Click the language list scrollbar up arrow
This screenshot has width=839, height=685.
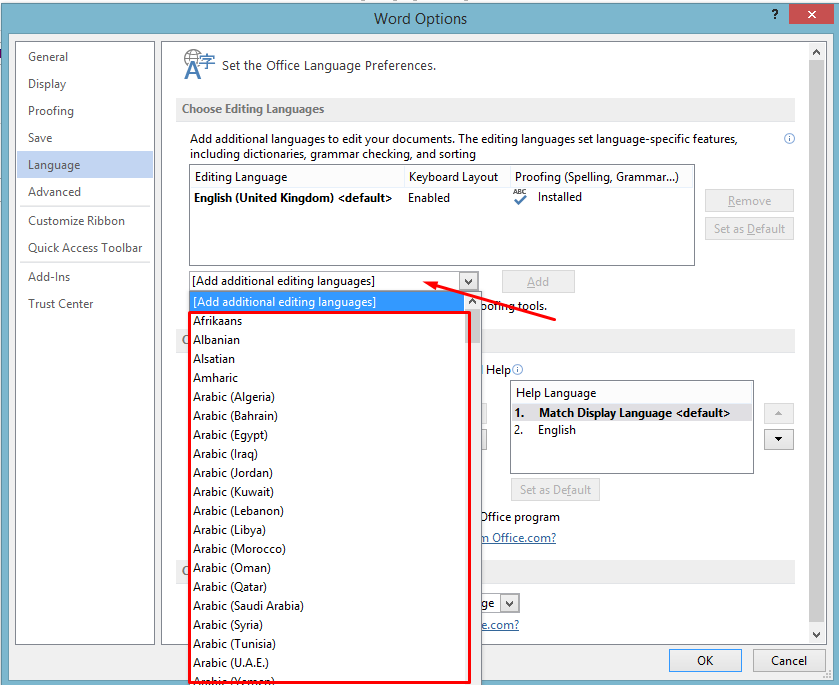click(x=472, y=302)
